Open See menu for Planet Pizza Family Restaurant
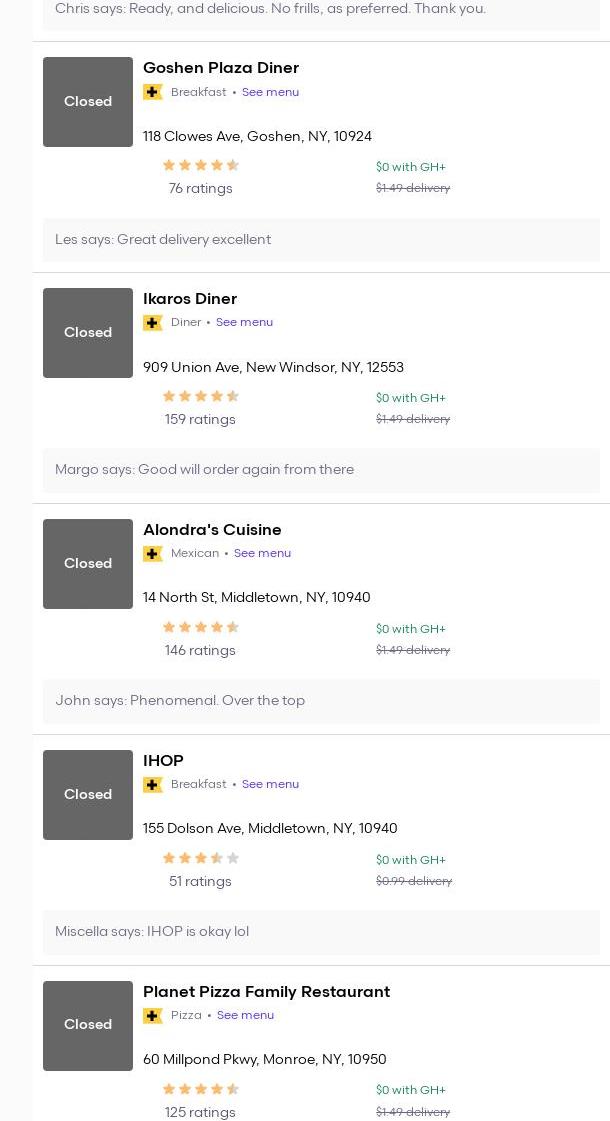This screenshot has height=1121, width=610. click(245, 1016)
